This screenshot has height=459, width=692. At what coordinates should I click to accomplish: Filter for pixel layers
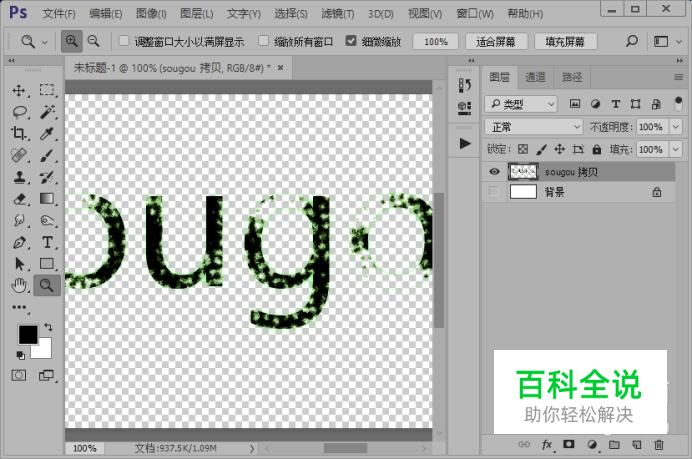(575, 104)
